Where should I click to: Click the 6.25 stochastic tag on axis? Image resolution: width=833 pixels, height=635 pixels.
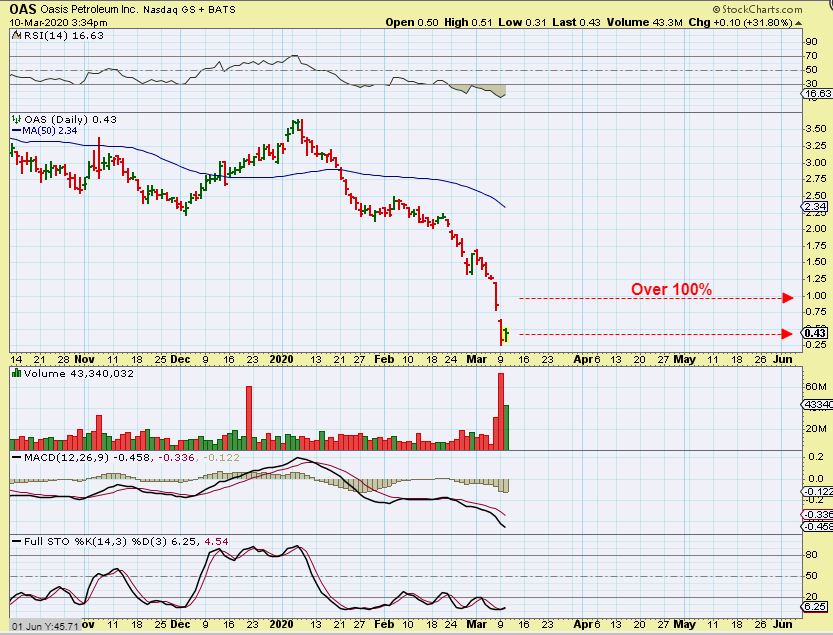tap(815, 607)
